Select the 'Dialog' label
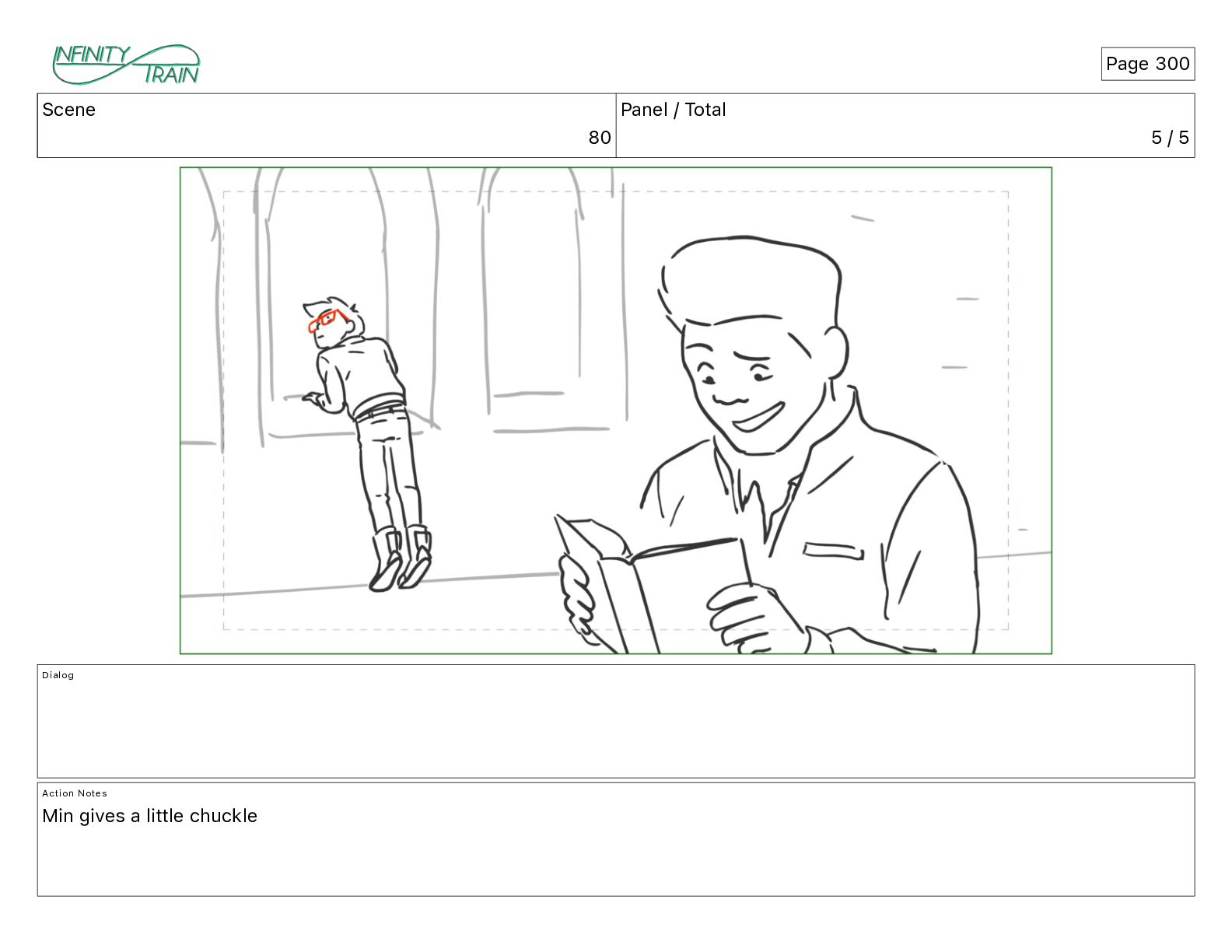Screen dimensions: 1232x952 coord(58,675)
